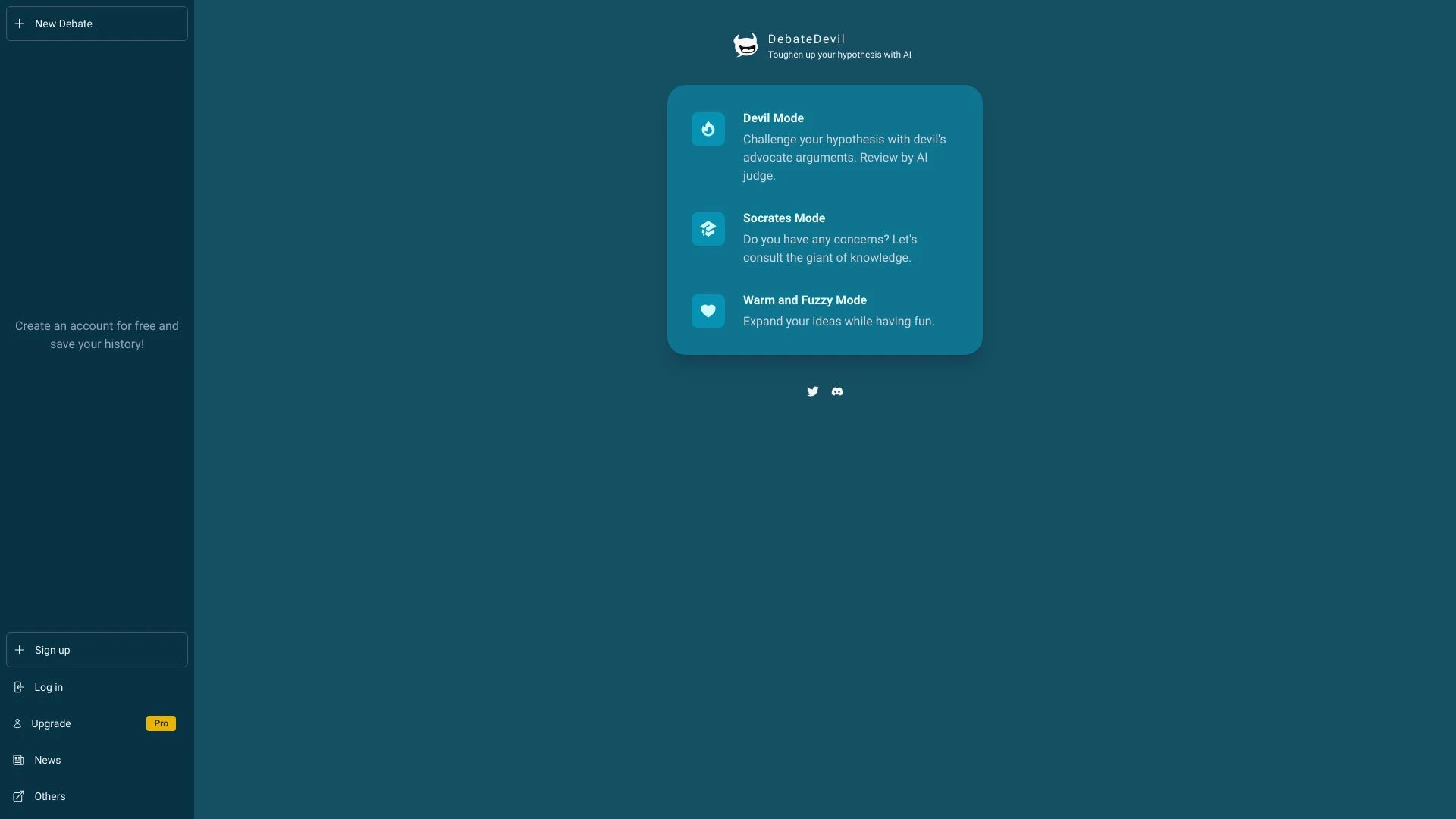Click the News newspaper icon
The image size is (1456, 819).
click(18, 760)
